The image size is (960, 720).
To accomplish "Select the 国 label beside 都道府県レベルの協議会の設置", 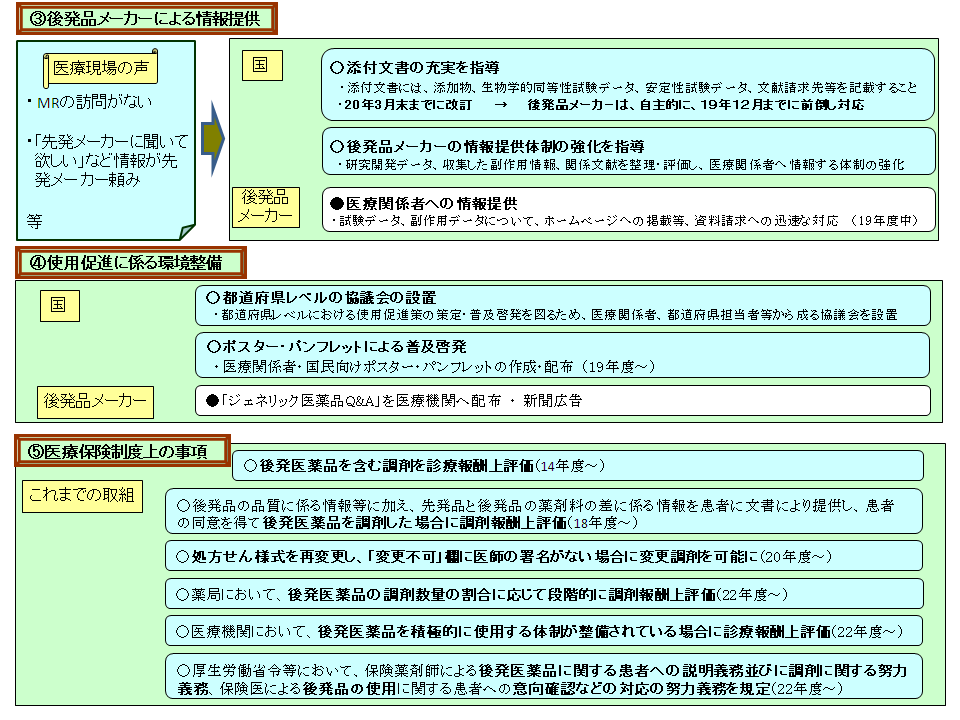I will tap(59, 307).
